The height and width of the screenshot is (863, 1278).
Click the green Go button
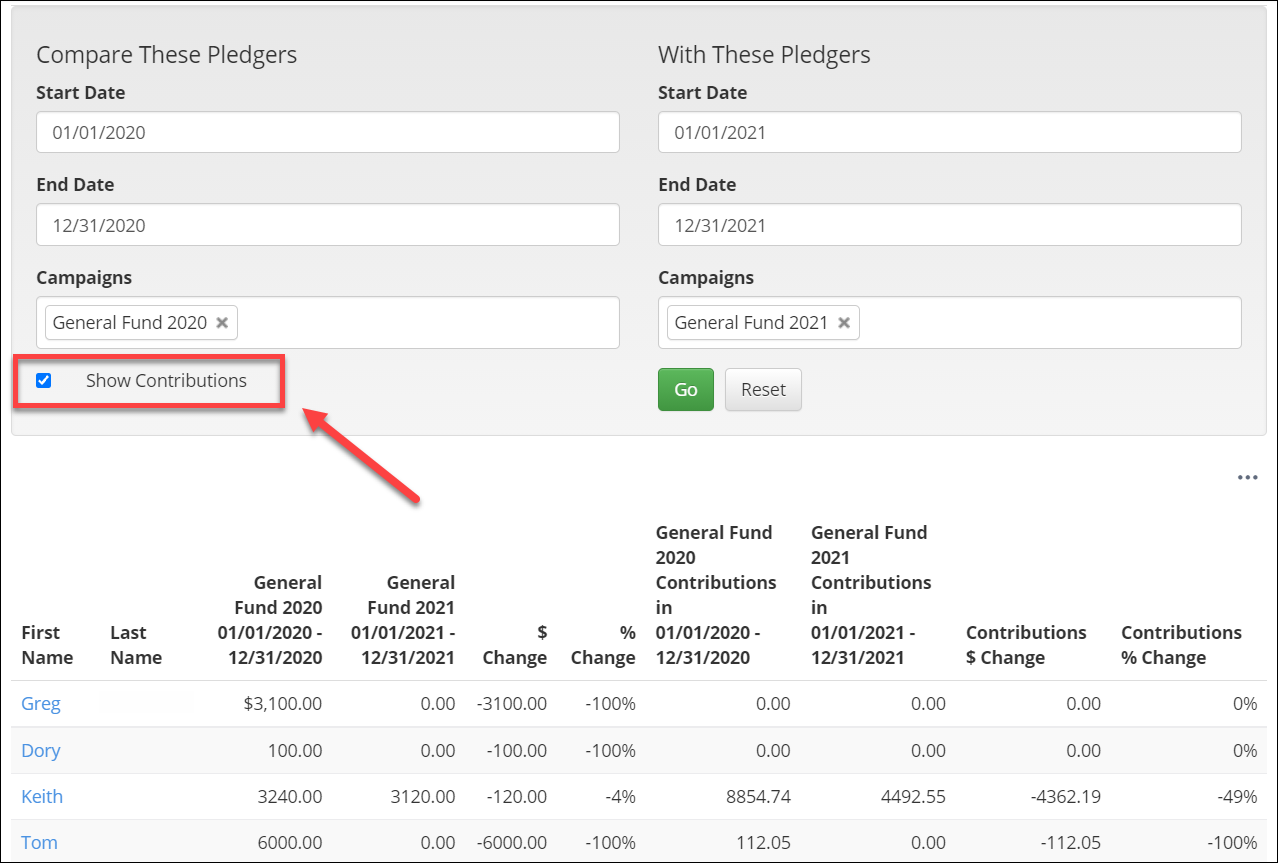(x=685, y=390)
